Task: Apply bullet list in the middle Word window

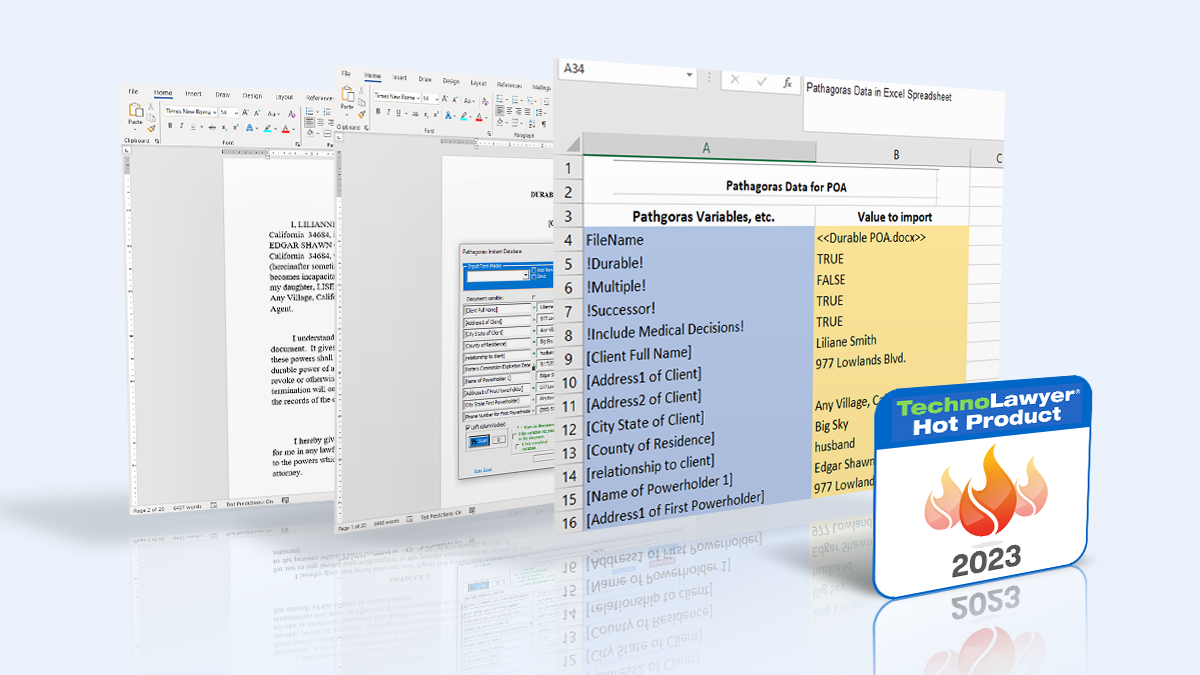Action: click(501, 100)
